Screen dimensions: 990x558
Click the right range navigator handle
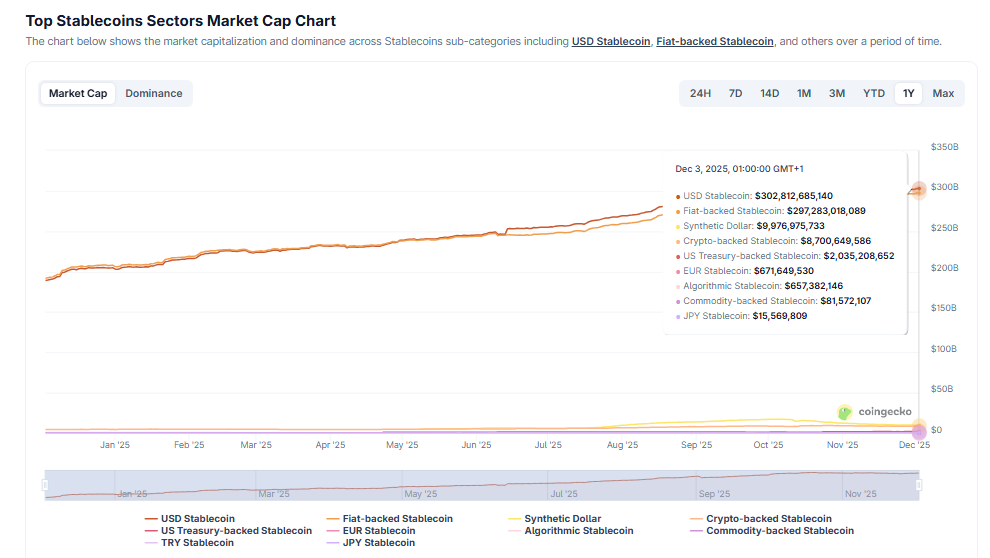point(918,485)
